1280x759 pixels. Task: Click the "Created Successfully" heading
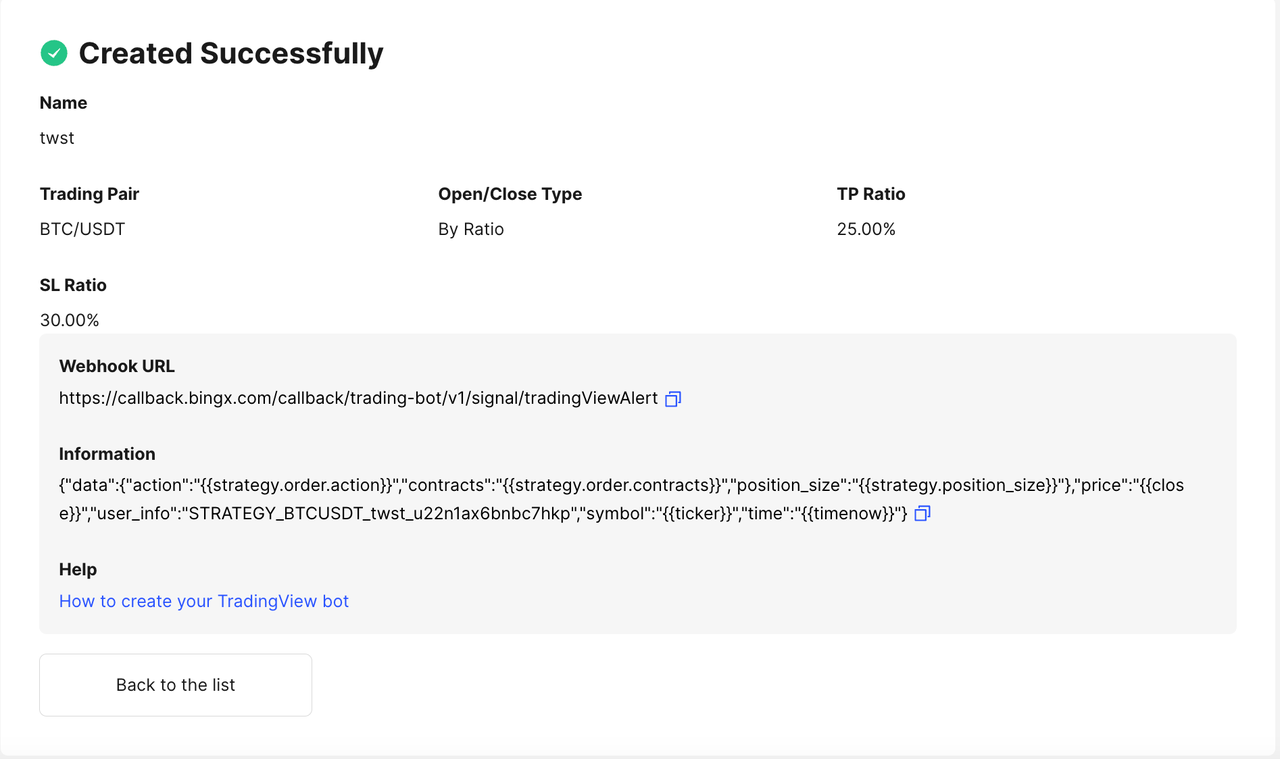[231, 53]
